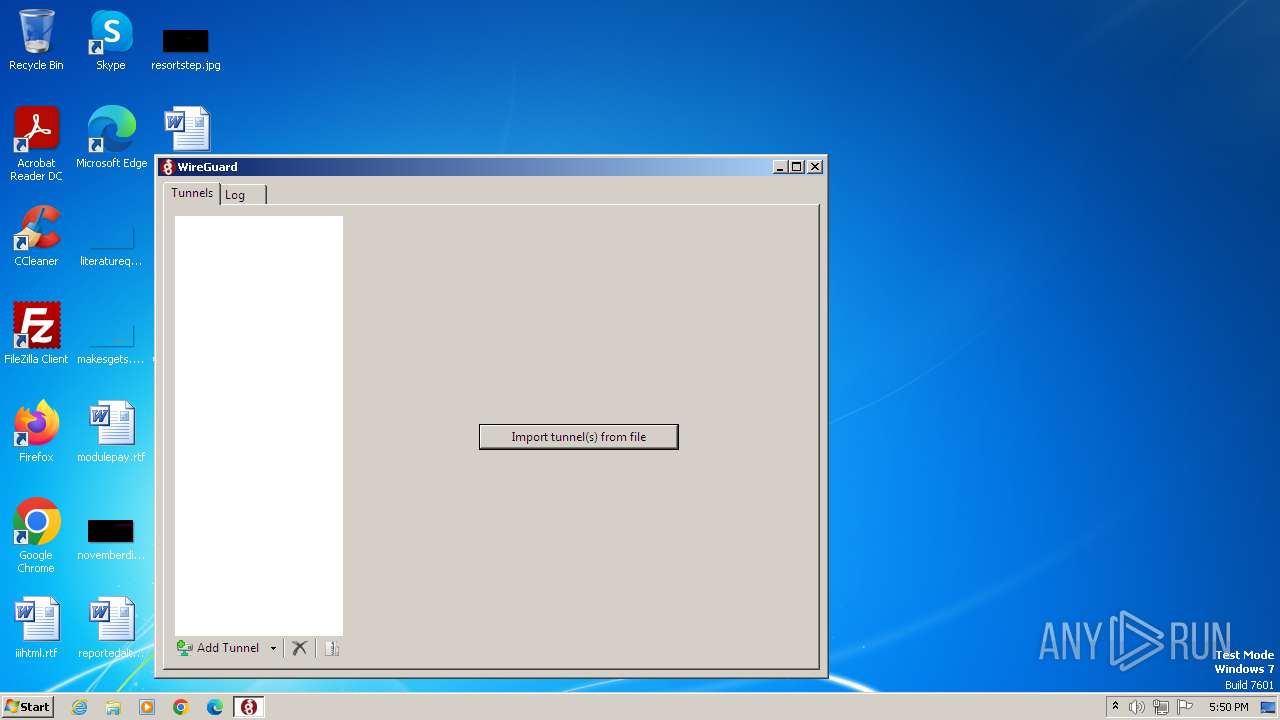Select the CCleaner desktop shortcut

click(x=36, y=236)
